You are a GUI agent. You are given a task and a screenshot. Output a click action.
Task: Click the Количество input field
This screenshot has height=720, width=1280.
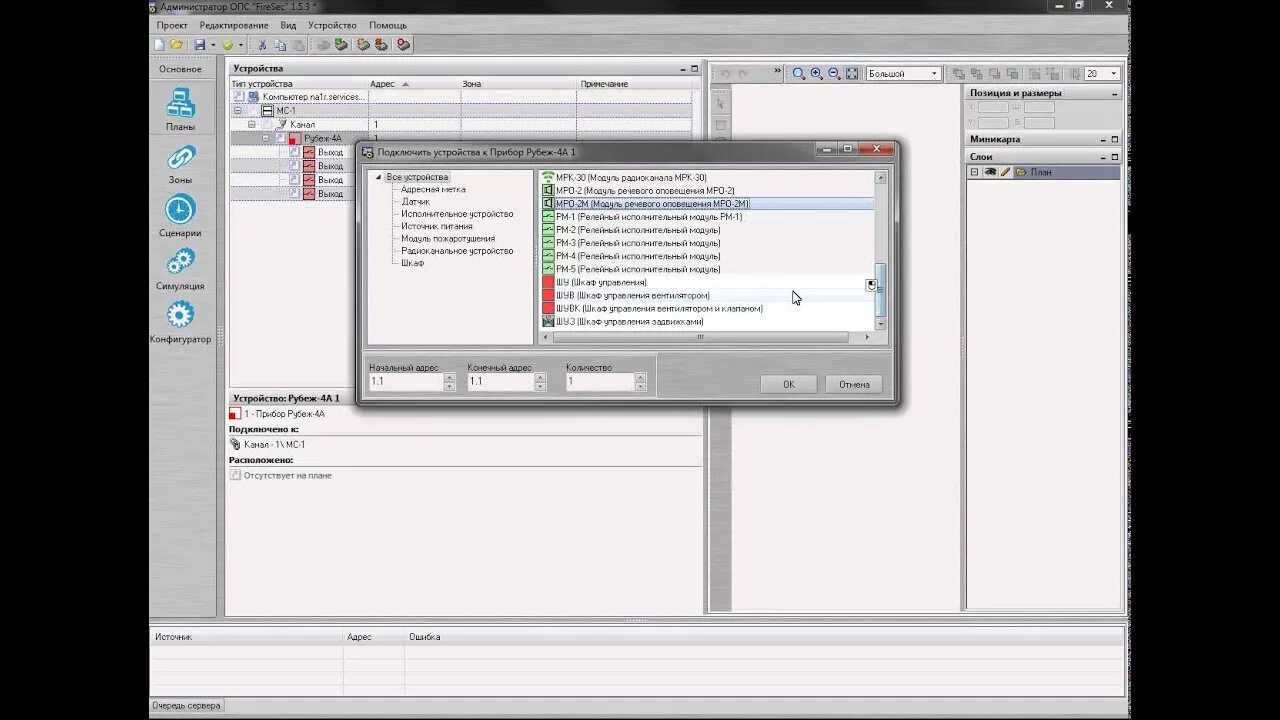[599, 382]
